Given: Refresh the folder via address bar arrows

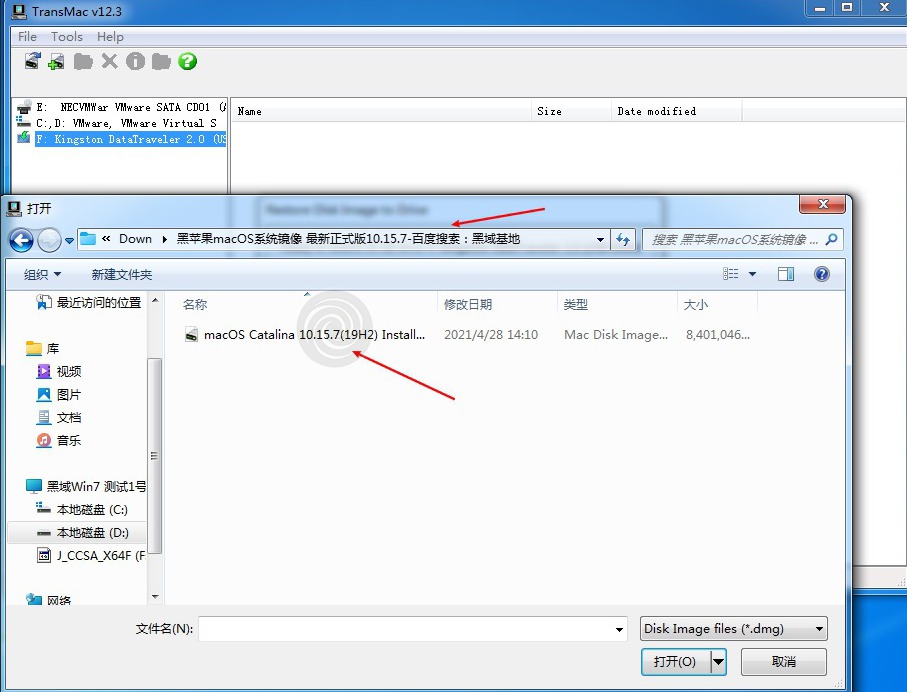Looking at the screenshot, I should point(623,239).
